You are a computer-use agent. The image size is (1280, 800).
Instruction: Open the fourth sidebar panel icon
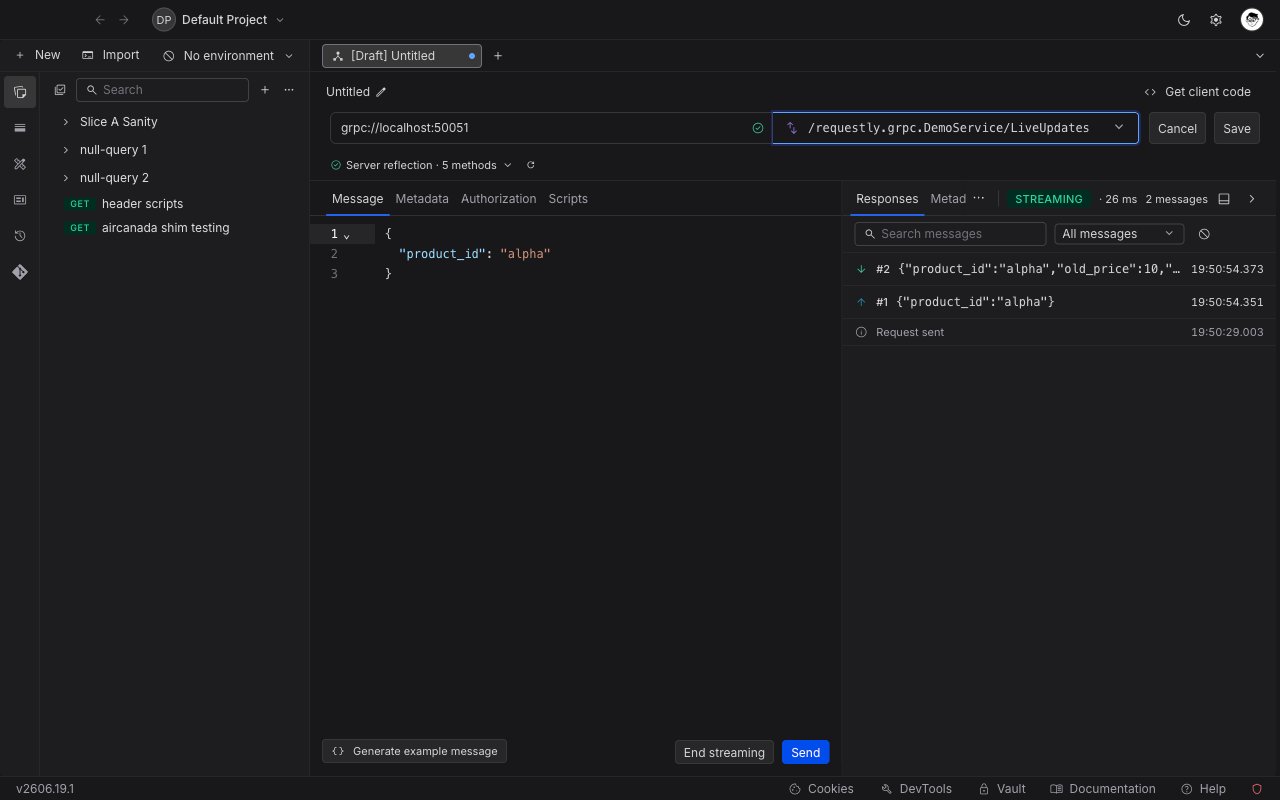20,200
